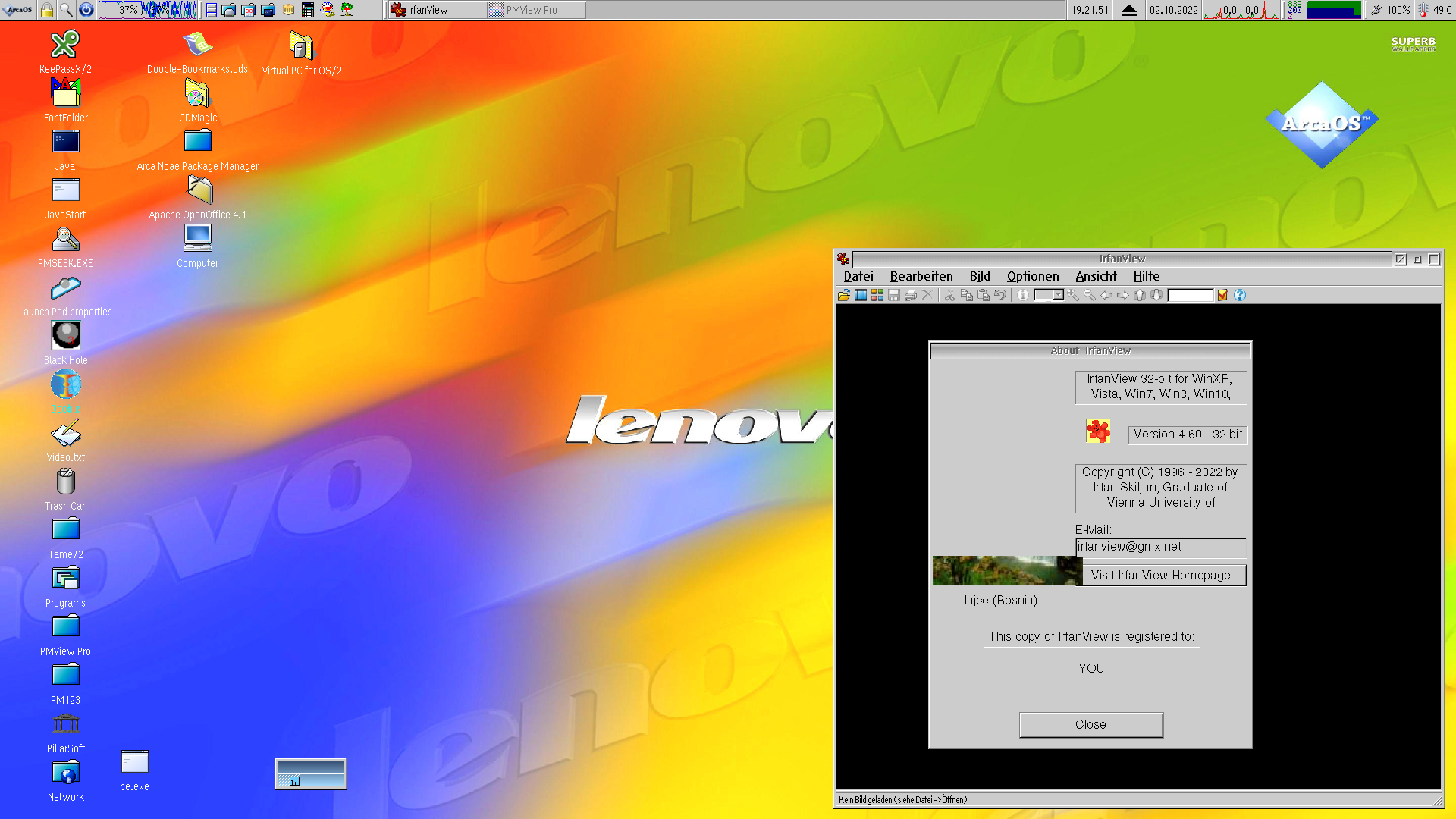The height and width of the screenshot is (819, 1456).
Task: Click the virtual desktop pager widget
Action: pos(311,773)
